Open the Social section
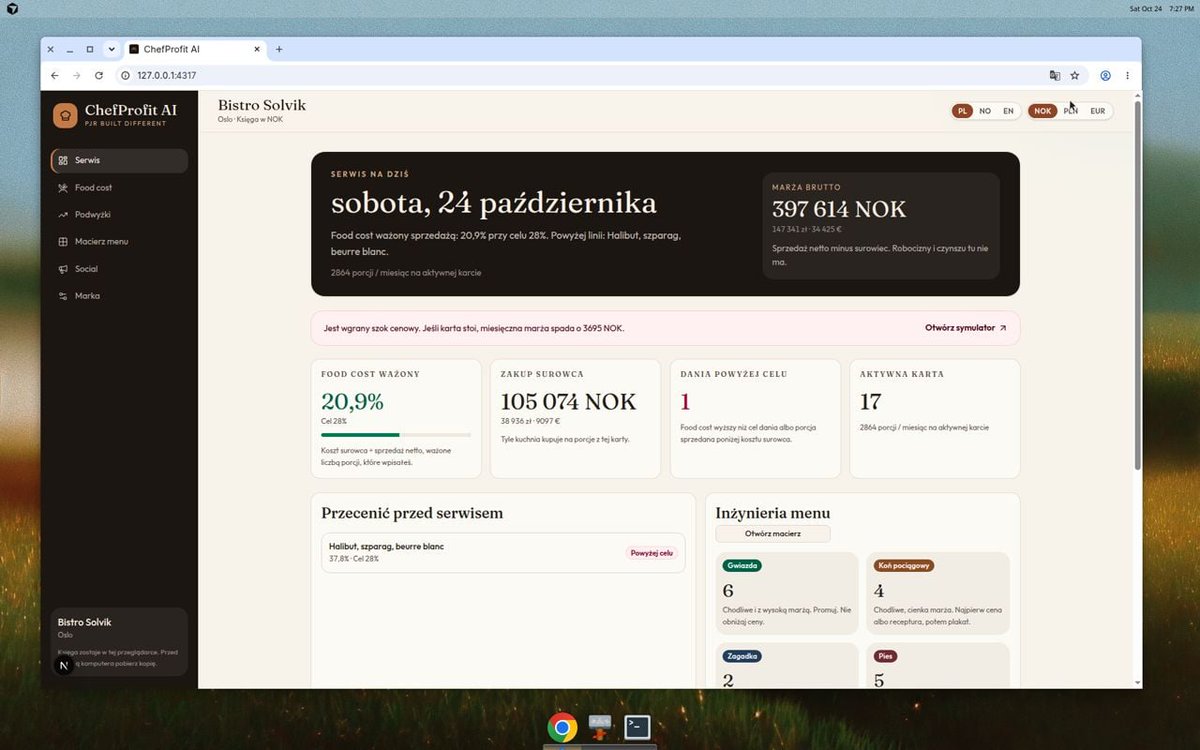This screenshot has width=1200, height=750. click(x=119, y=269)
